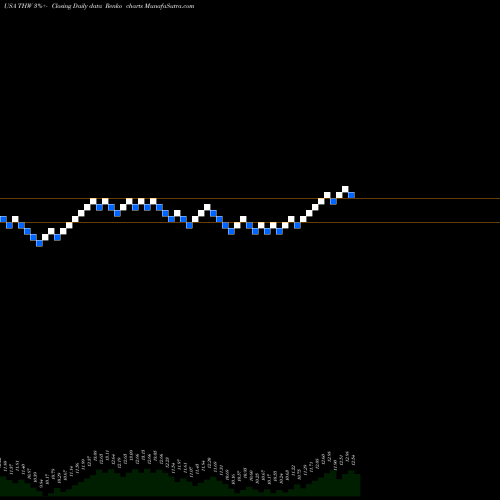Select the lowest blue Renko brick

click(x=39, y=243)
